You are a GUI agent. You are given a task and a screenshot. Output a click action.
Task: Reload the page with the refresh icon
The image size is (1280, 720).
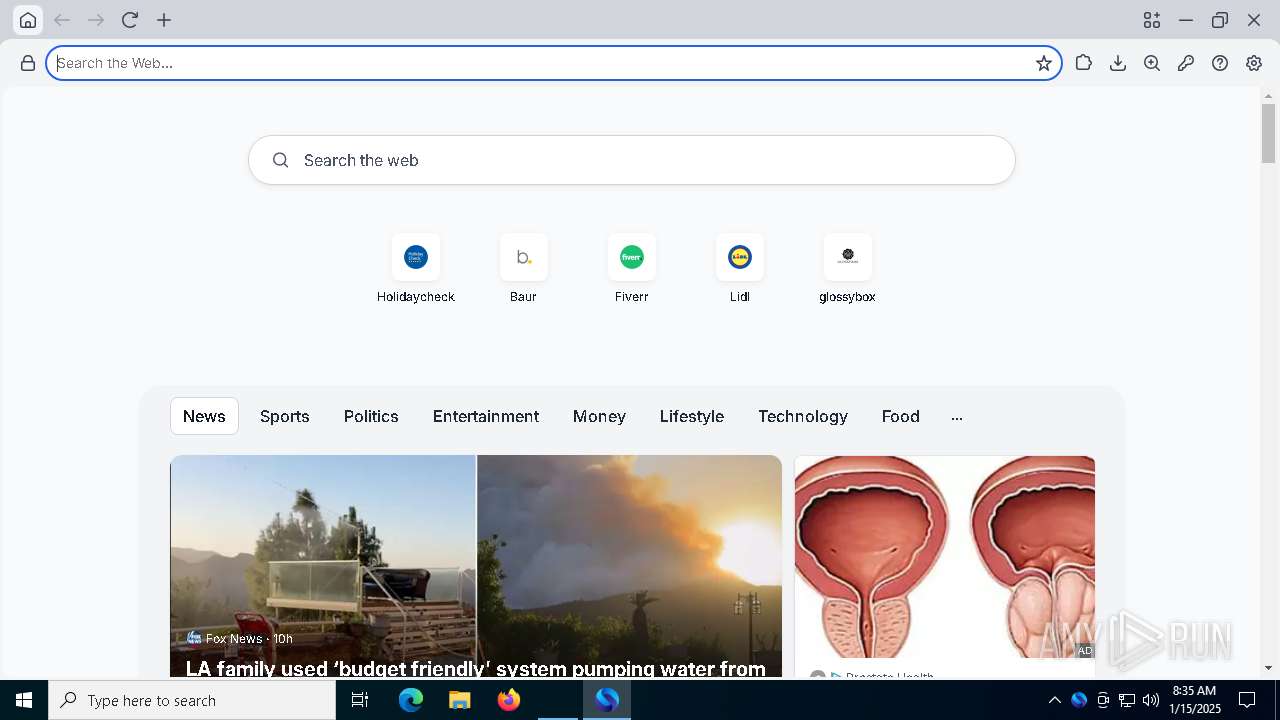130,20
